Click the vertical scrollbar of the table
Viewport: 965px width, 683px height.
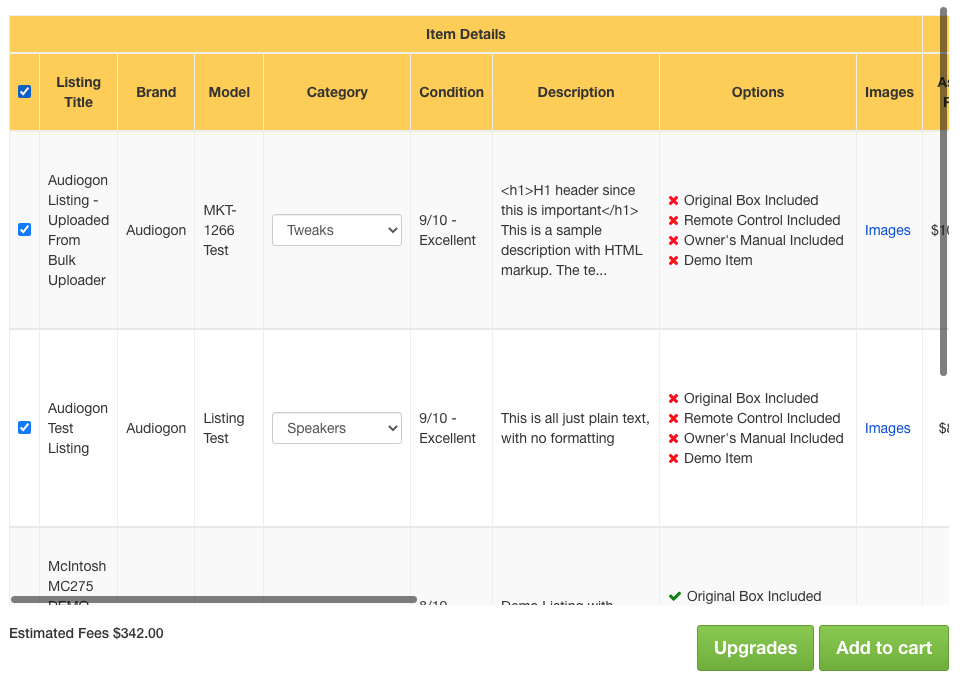pyautogui.click(x=943, y=191)
